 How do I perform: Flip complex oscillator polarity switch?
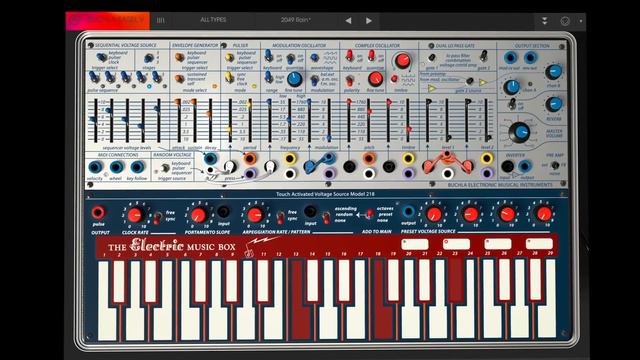pyautogui.click(x=349, y=80)
